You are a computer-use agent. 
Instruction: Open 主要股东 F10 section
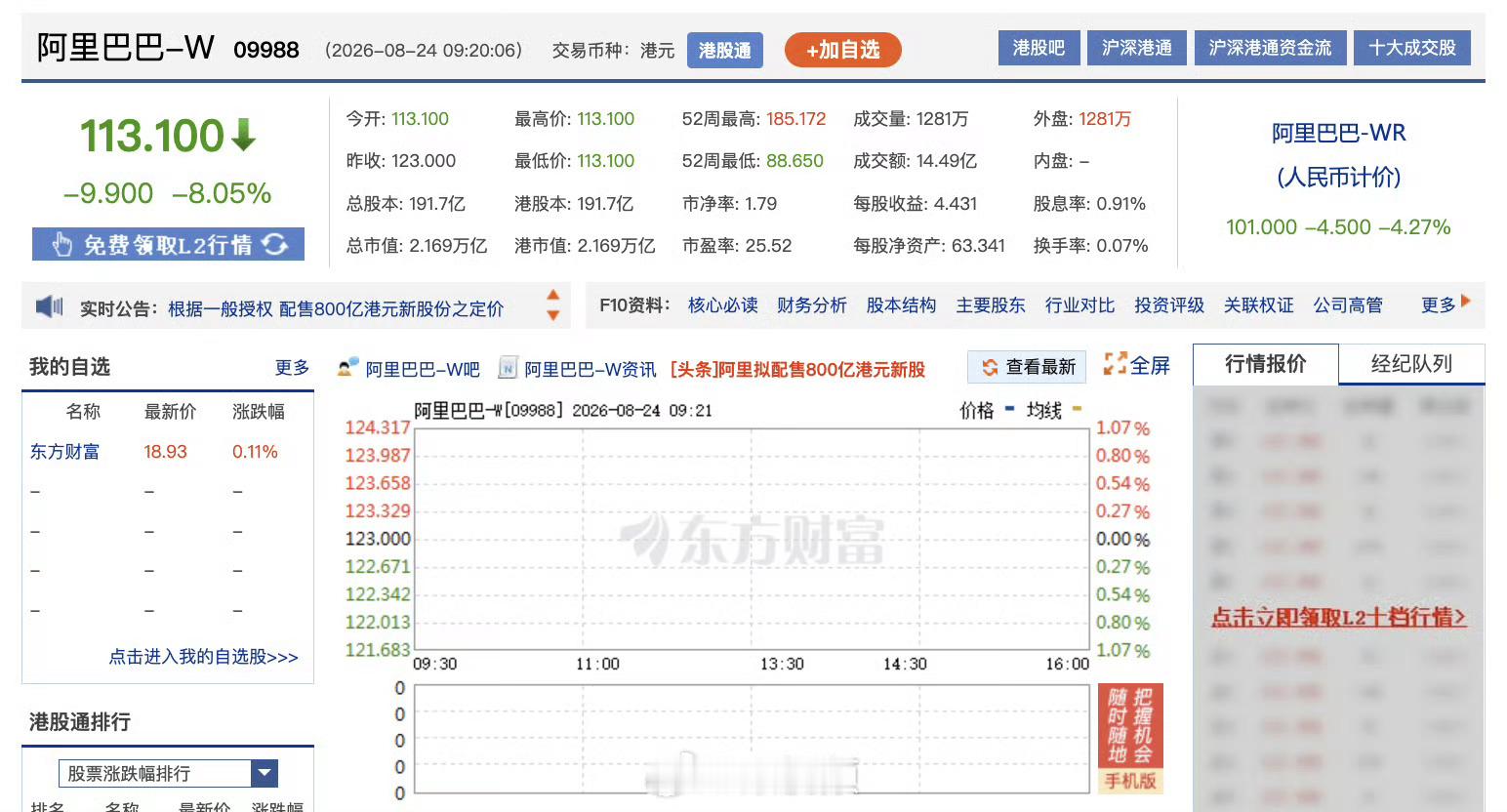click(990, 305)
